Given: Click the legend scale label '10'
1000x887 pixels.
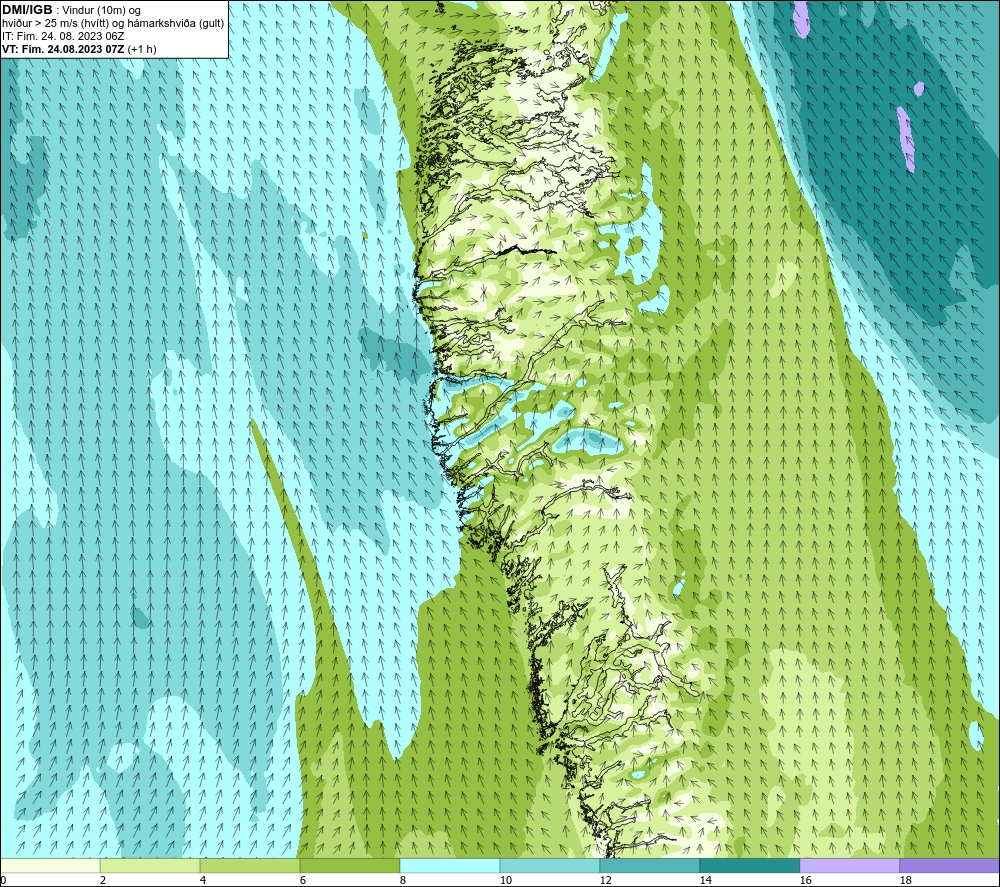Looking at the screenshot, I should point(506,881).
